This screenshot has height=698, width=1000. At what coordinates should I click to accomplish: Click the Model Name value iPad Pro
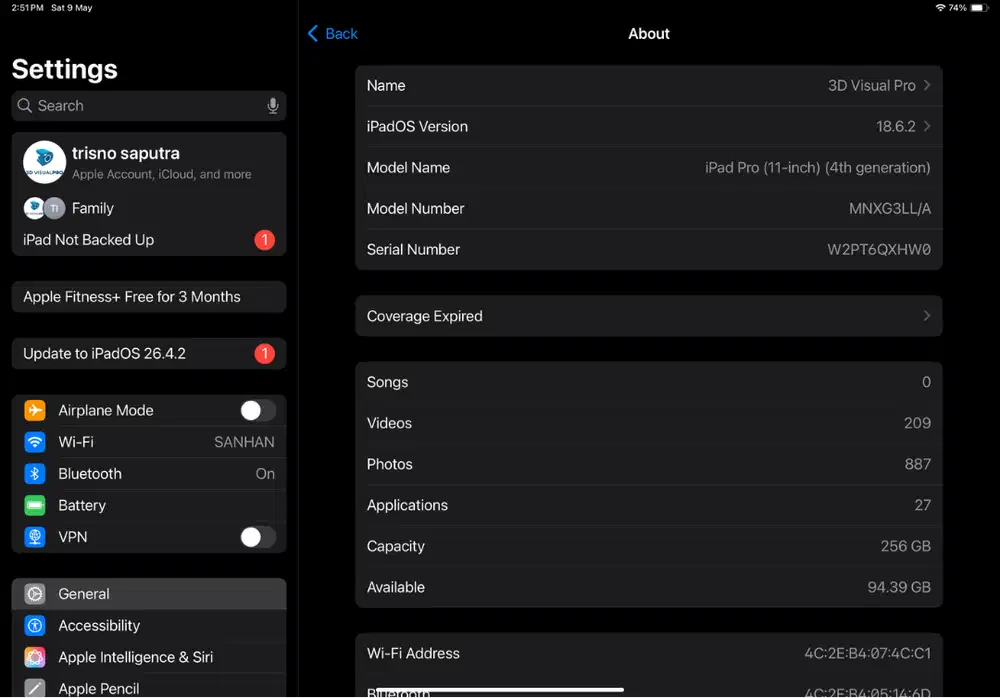pos(818,168)
